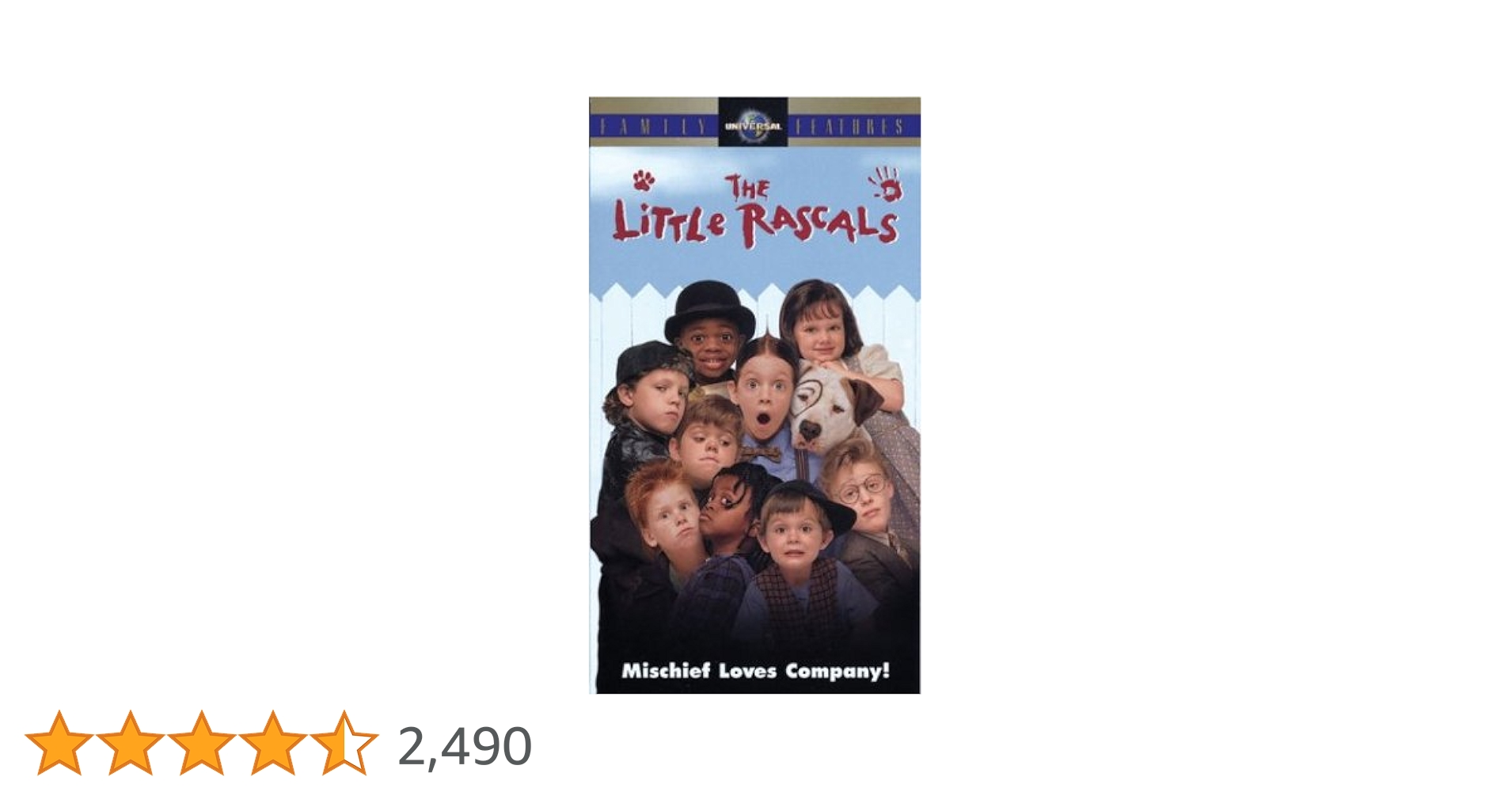The width and height of the screenshot is (1512, 792).
Task: Click the Mischief Loves Company tagline
Action: coord(755,671)
